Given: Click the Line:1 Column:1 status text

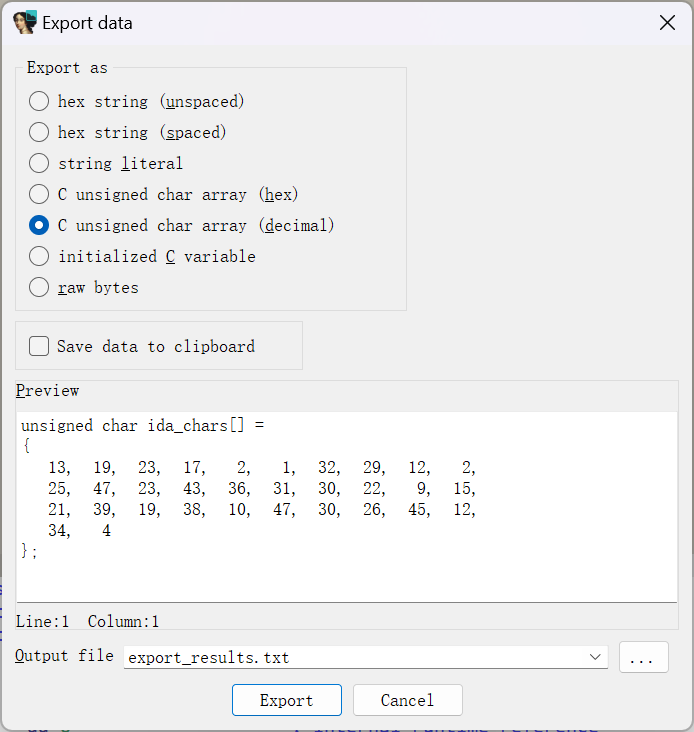Looking at the screenshot, I should [87, 621].
